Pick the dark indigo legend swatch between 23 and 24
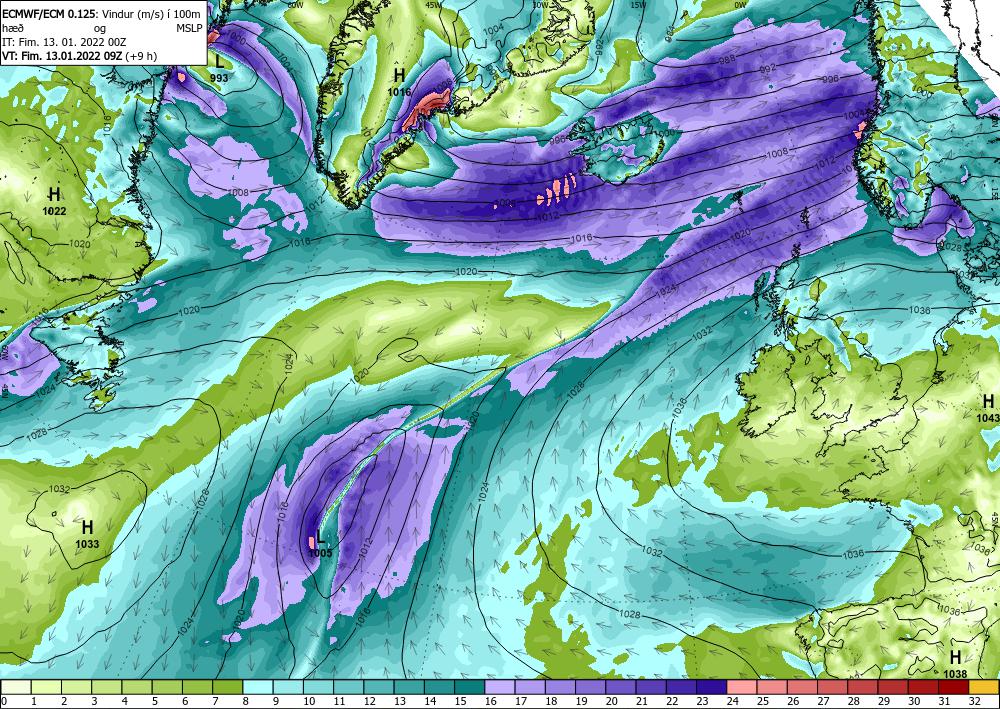 [712, 687]
